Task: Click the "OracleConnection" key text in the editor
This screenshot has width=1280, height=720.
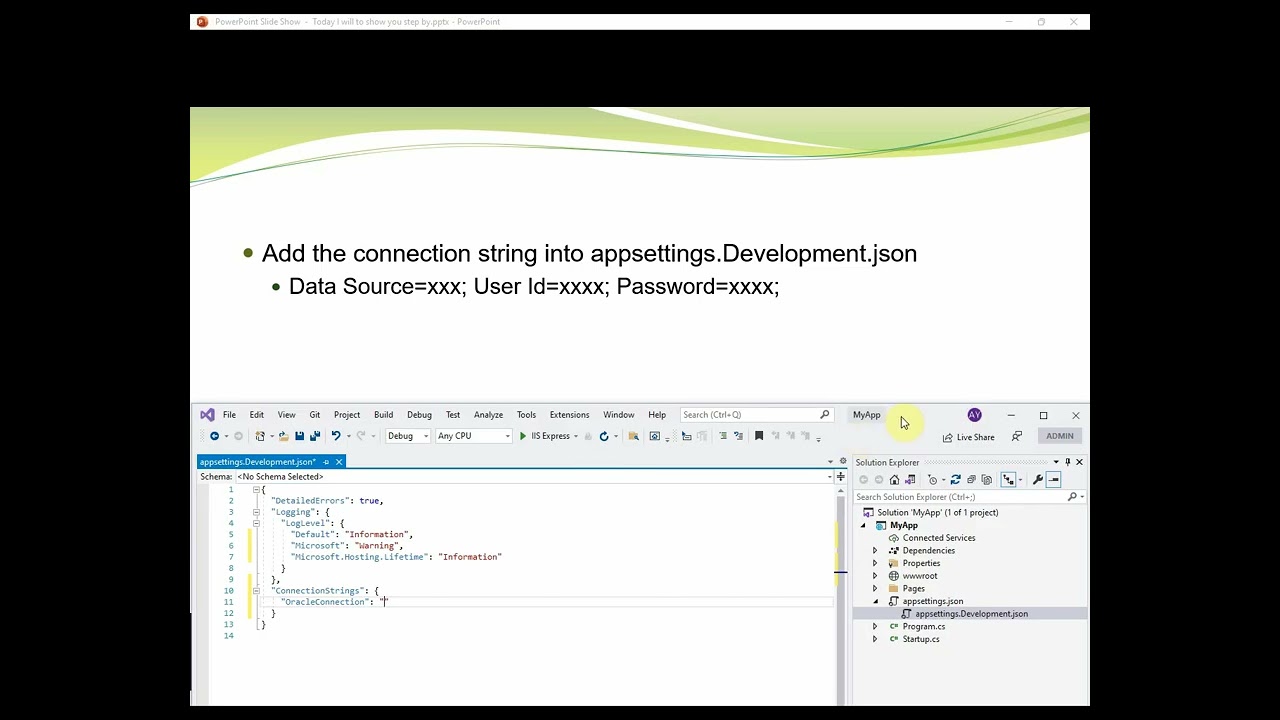Action: click(326, 602)
